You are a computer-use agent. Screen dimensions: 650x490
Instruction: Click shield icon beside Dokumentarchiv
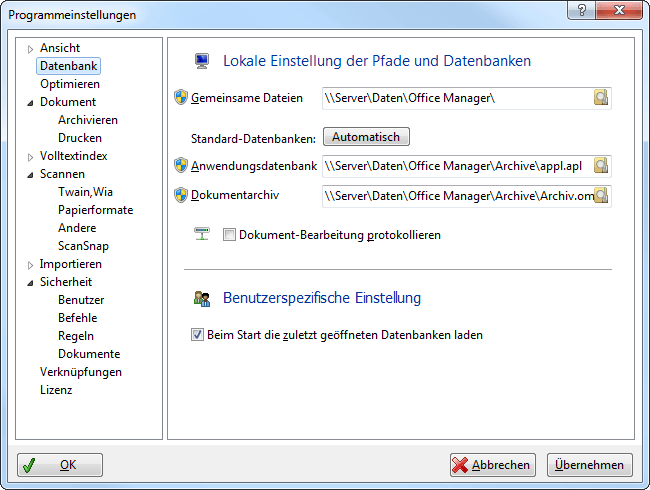coord(181,195)
